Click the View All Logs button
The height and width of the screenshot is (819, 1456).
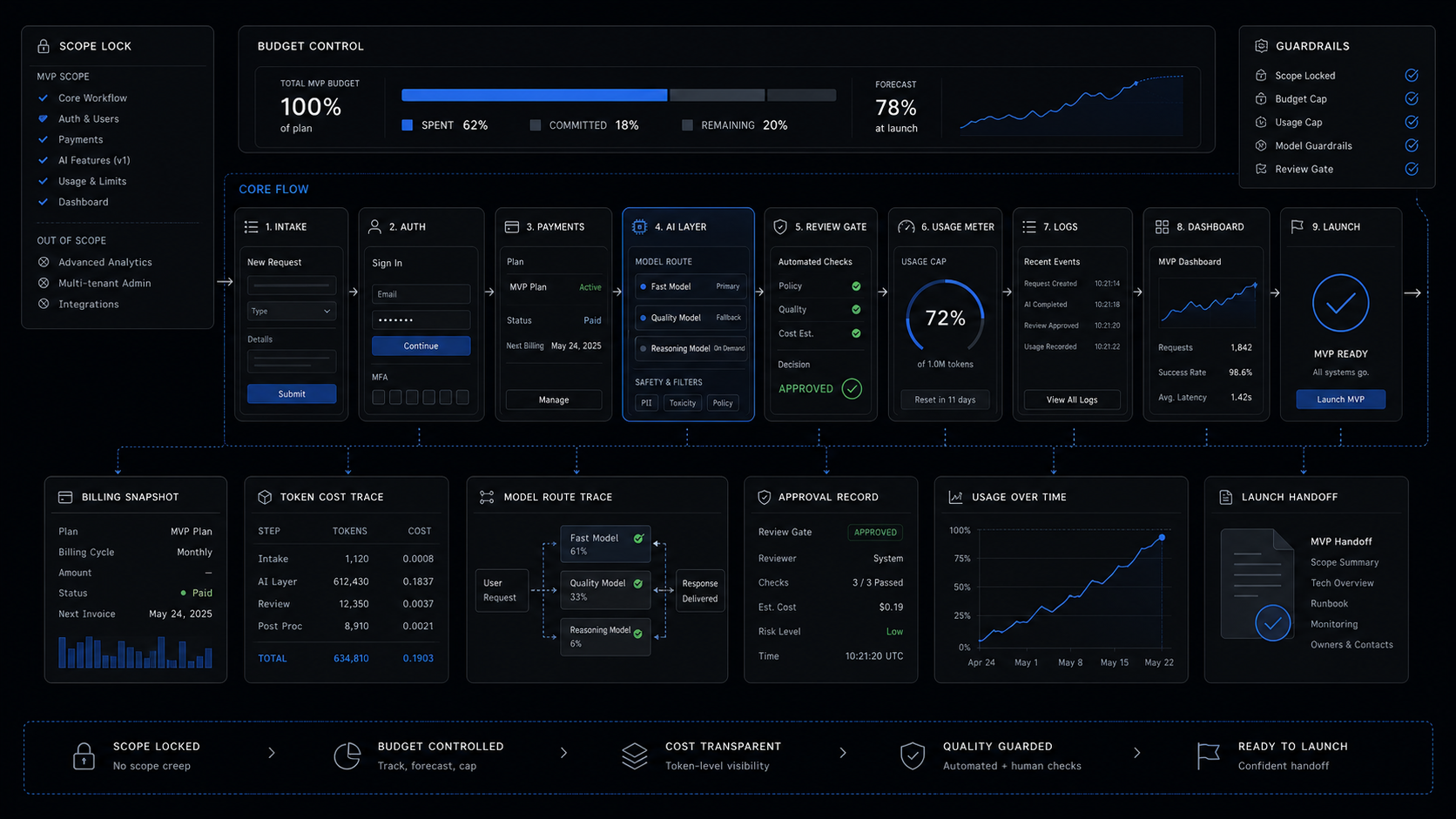[x=1072, y=400]
